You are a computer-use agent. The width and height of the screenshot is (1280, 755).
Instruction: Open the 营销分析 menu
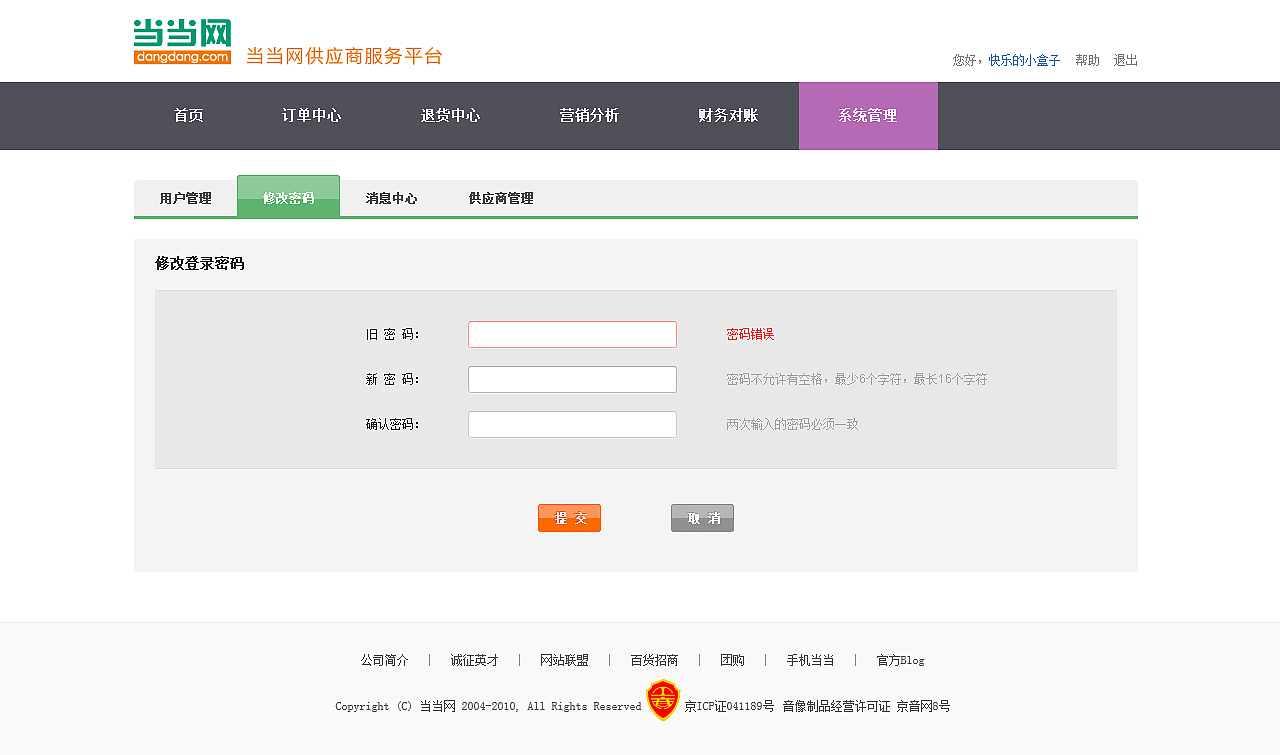point(589,115)
